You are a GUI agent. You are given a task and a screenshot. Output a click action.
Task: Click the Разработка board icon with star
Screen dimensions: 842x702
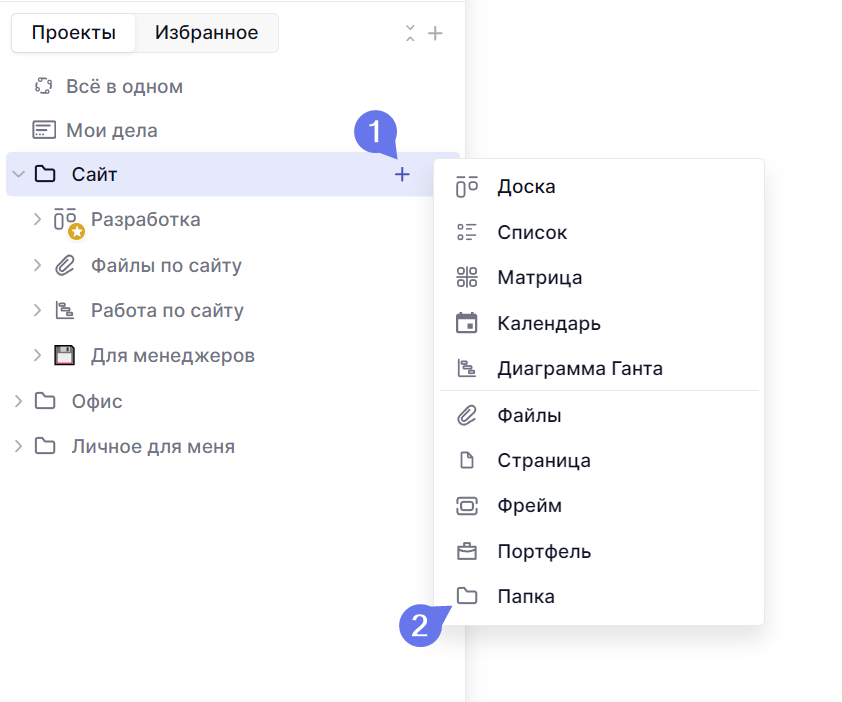click(x=67, y=221)
